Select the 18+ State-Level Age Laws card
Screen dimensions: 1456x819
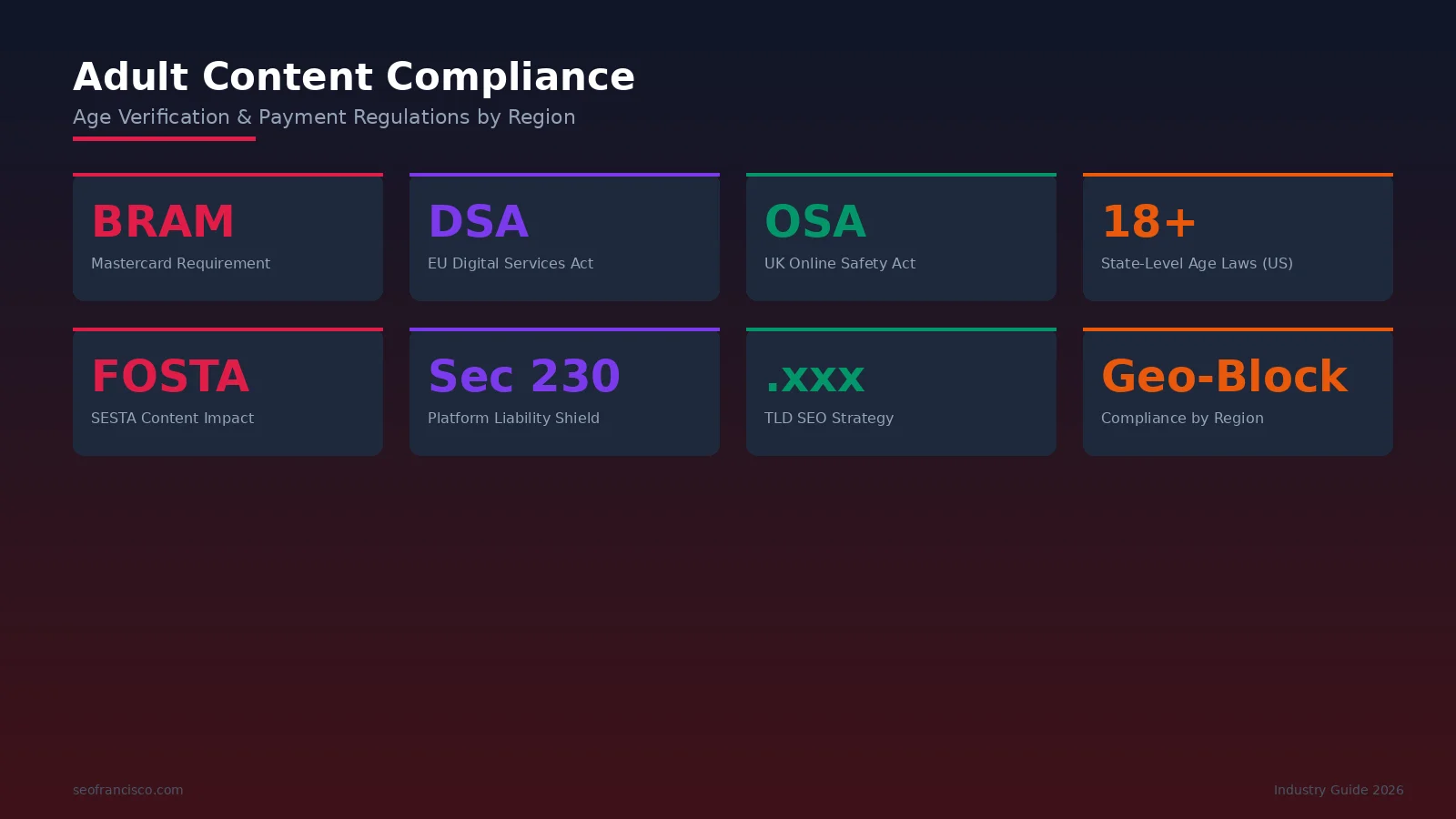(x=1238, y=237)
